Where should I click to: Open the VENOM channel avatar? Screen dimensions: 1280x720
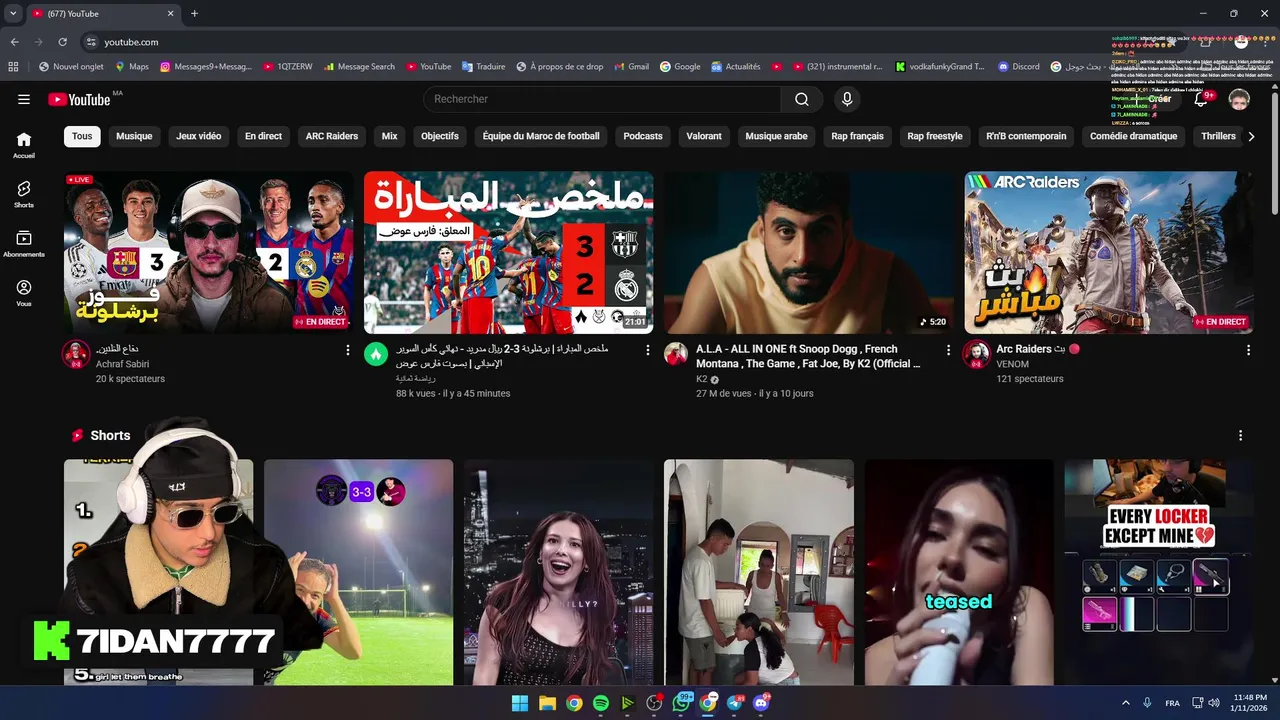coord(976,354)
